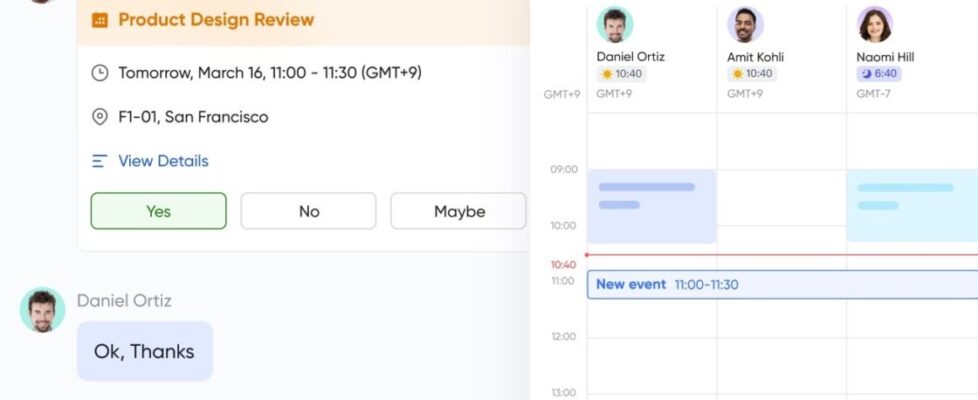This screenshot has height=400, width=978.
Task: Click the Product Design Review title
Action: pos(216,20)
